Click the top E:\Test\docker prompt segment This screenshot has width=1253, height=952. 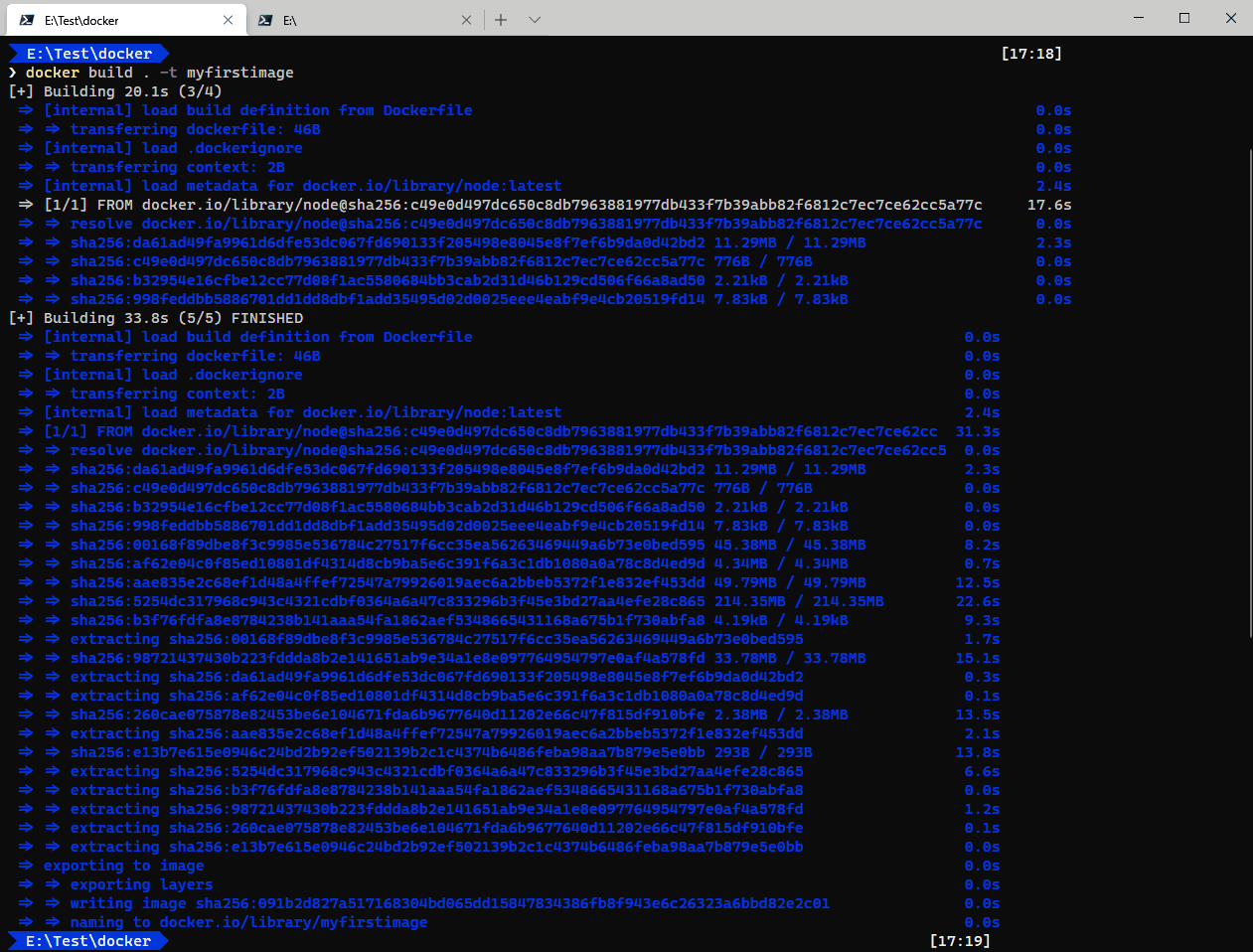click(88, 54)
